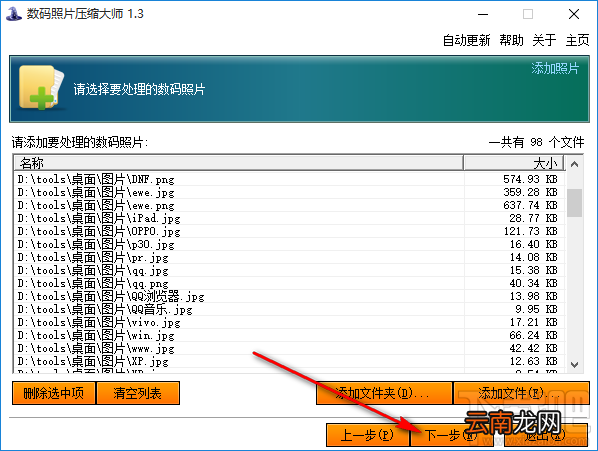Click the 13.98 KB size cell

click(x=533, y=296)
